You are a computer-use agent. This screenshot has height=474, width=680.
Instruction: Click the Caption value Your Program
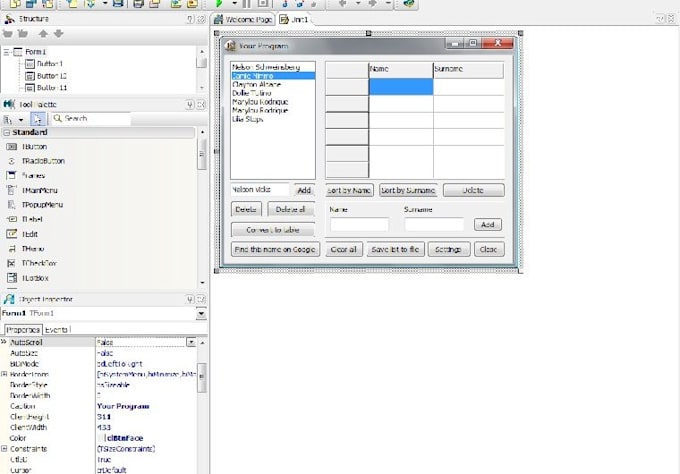click(x=123, y=406)
